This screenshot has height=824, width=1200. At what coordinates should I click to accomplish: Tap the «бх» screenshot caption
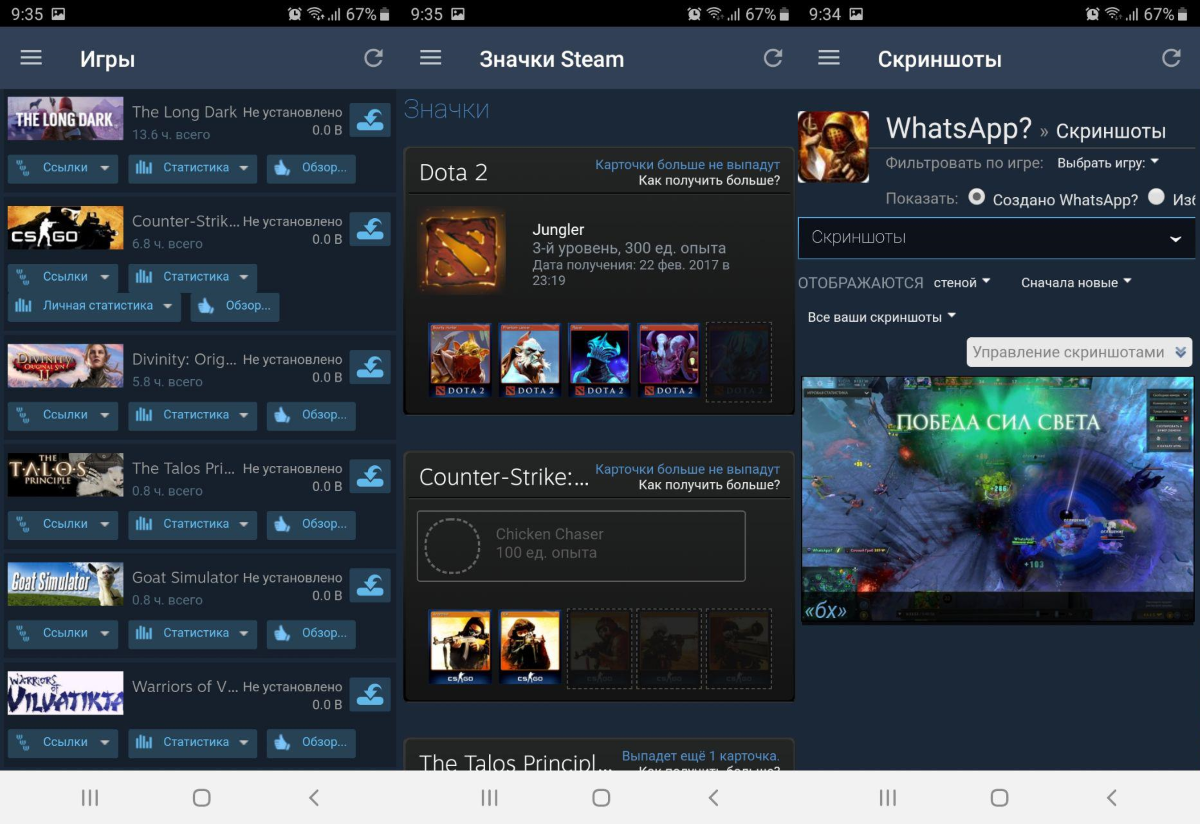coord(825,609)
